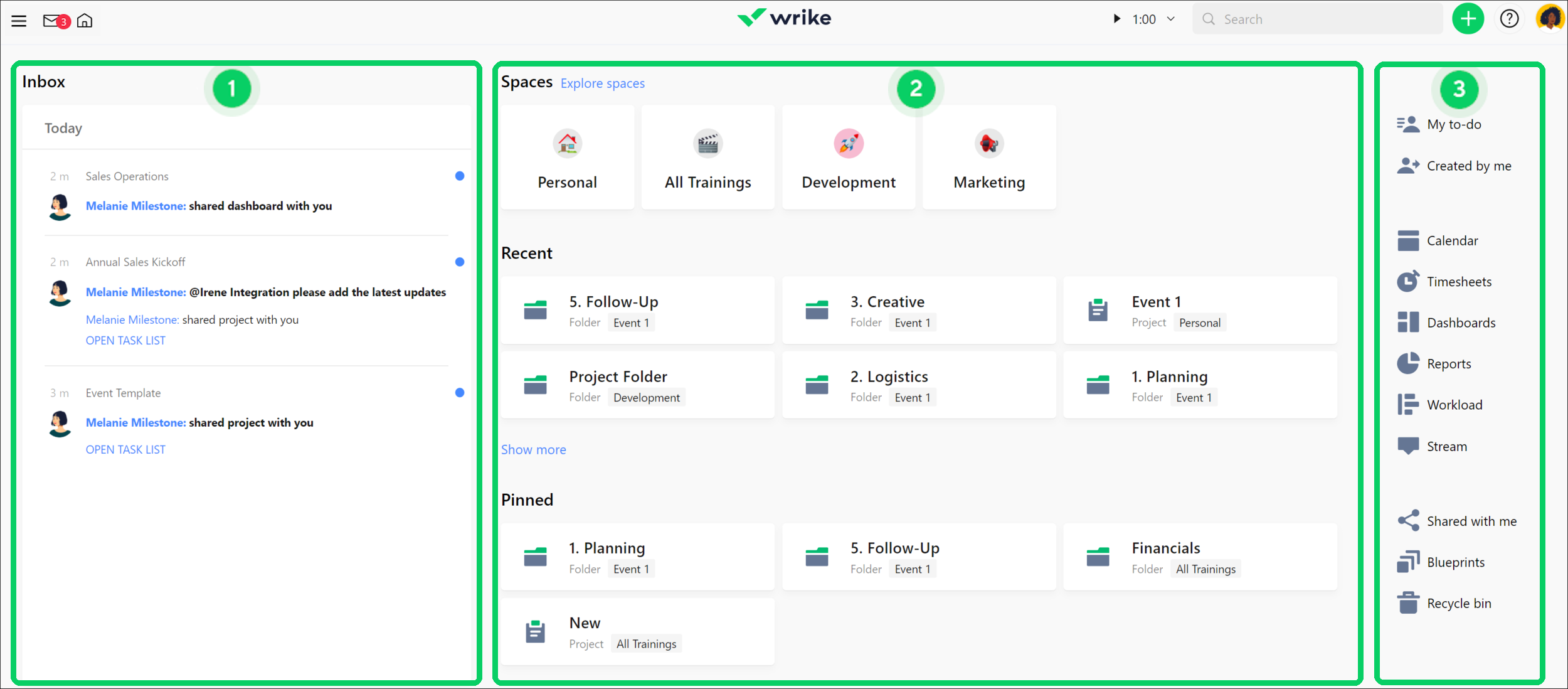The image size is (1568, 689).
Task: Open the My to-do panel
Action: [1455, 124]
